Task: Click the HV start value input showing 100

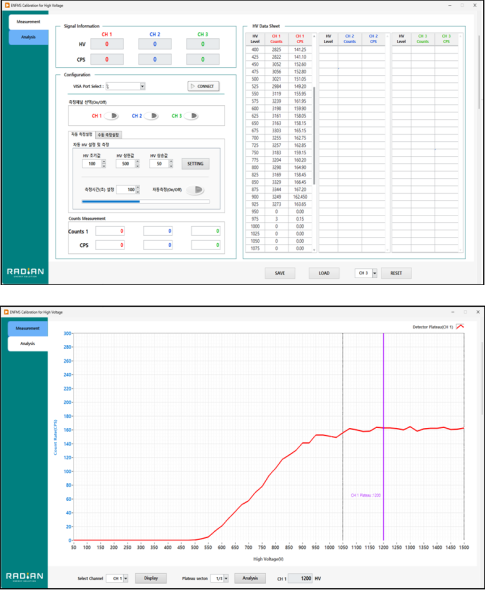Action: pyautogui.click(x=92, y=164)
